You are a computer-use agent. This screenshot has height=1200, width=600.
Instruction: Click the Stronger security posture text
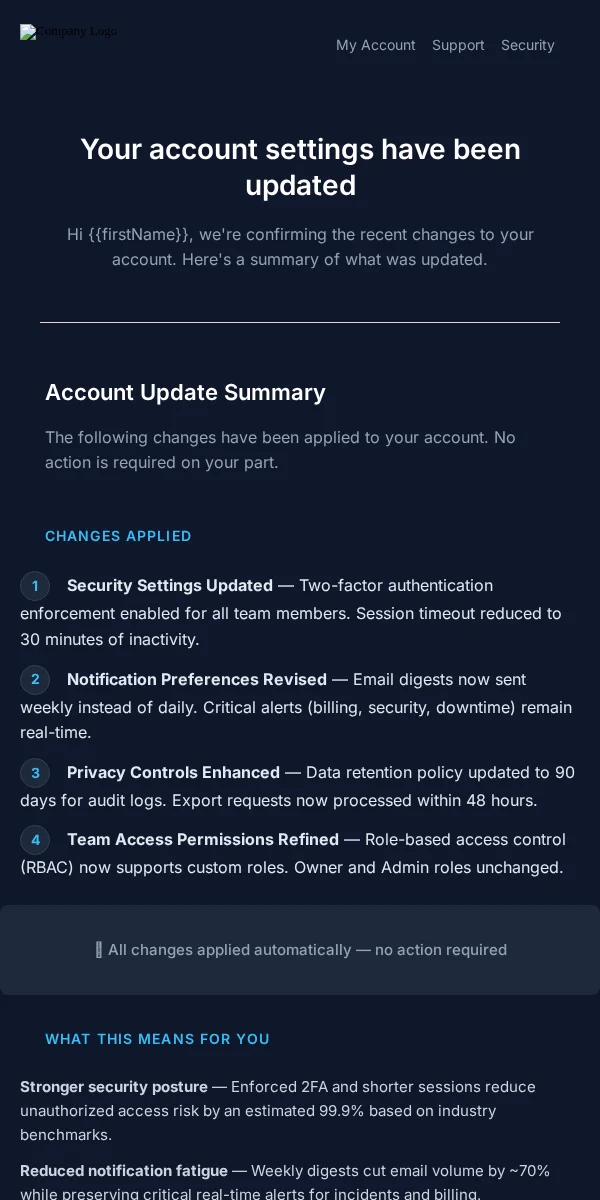click(114, 1087)
